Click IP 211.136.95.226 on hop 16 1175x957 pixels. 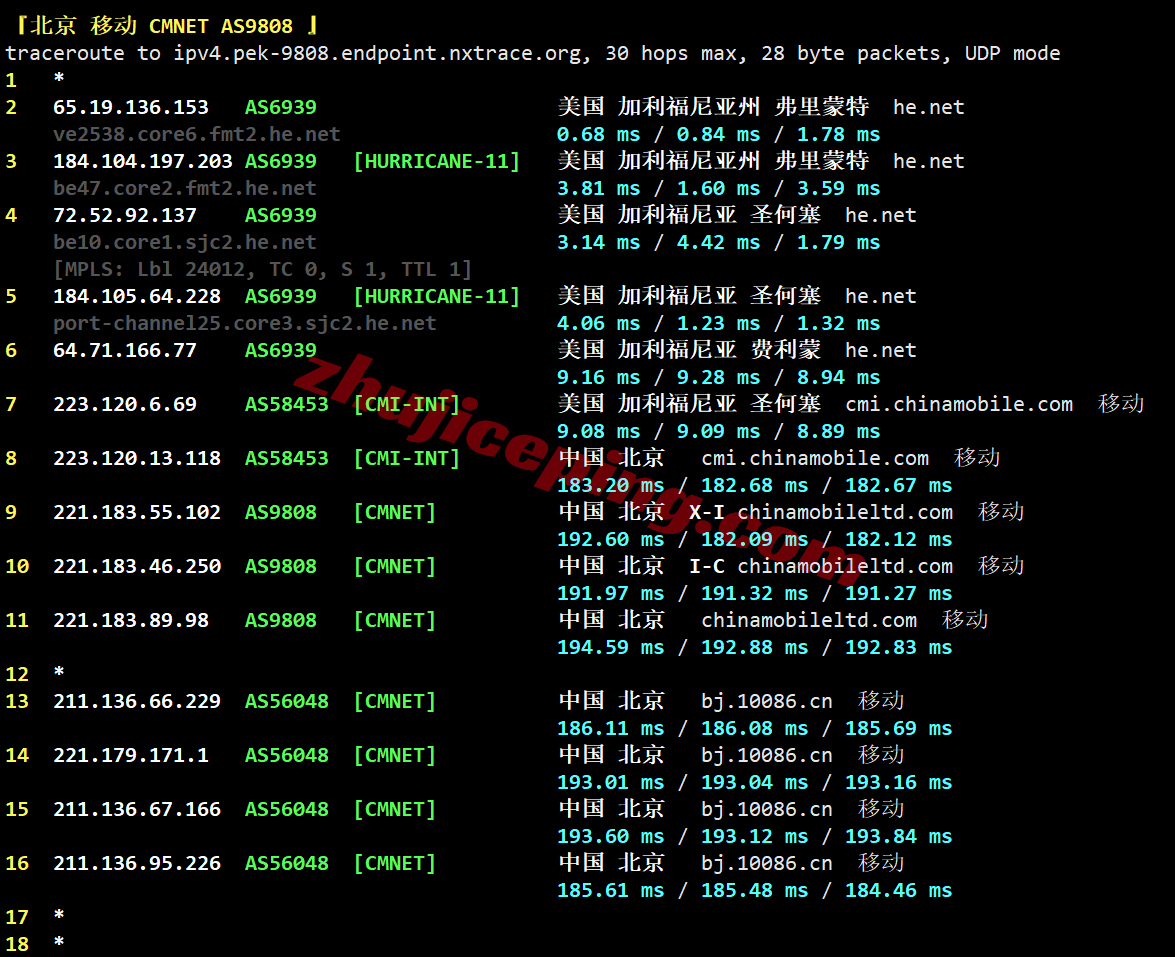point(137,863)
